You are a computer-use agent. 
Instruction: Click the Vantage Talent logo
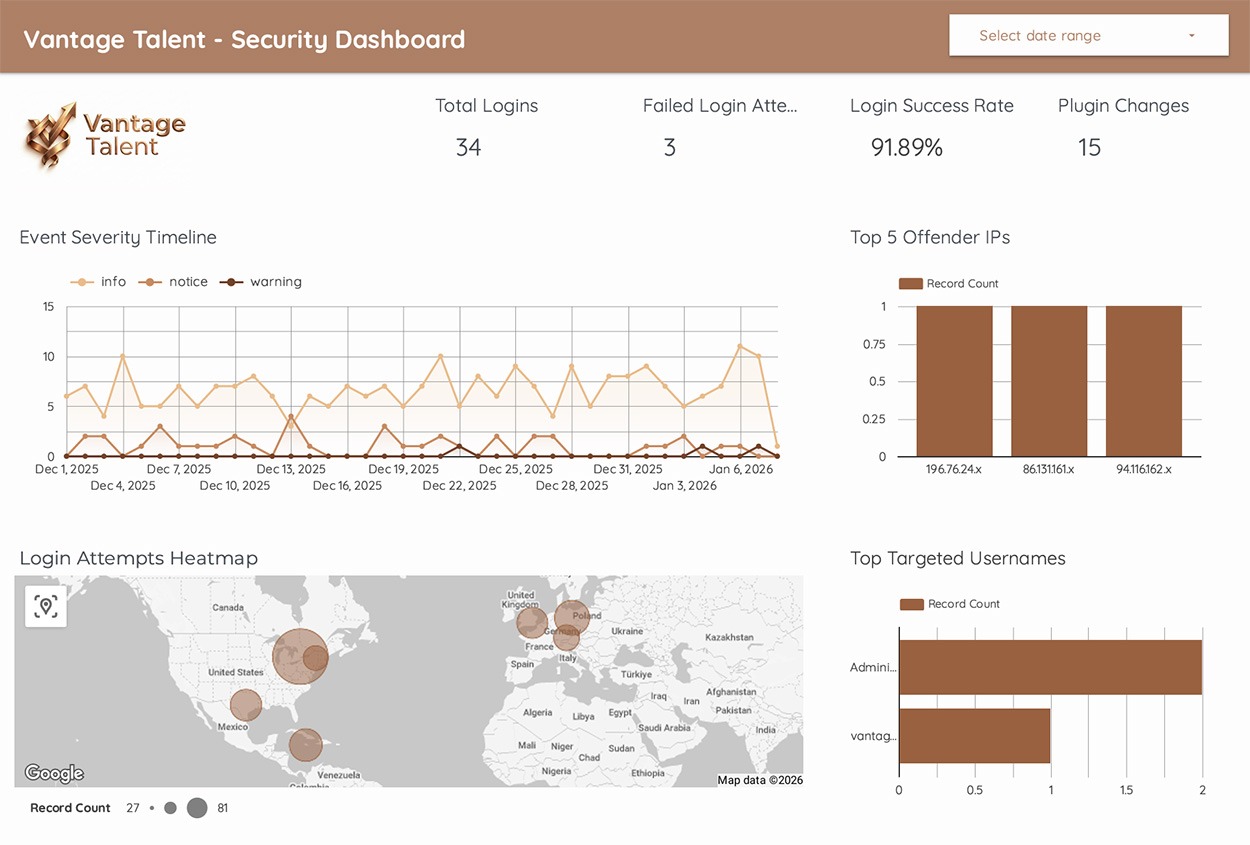pyautogui.click(x=106, y=136)
